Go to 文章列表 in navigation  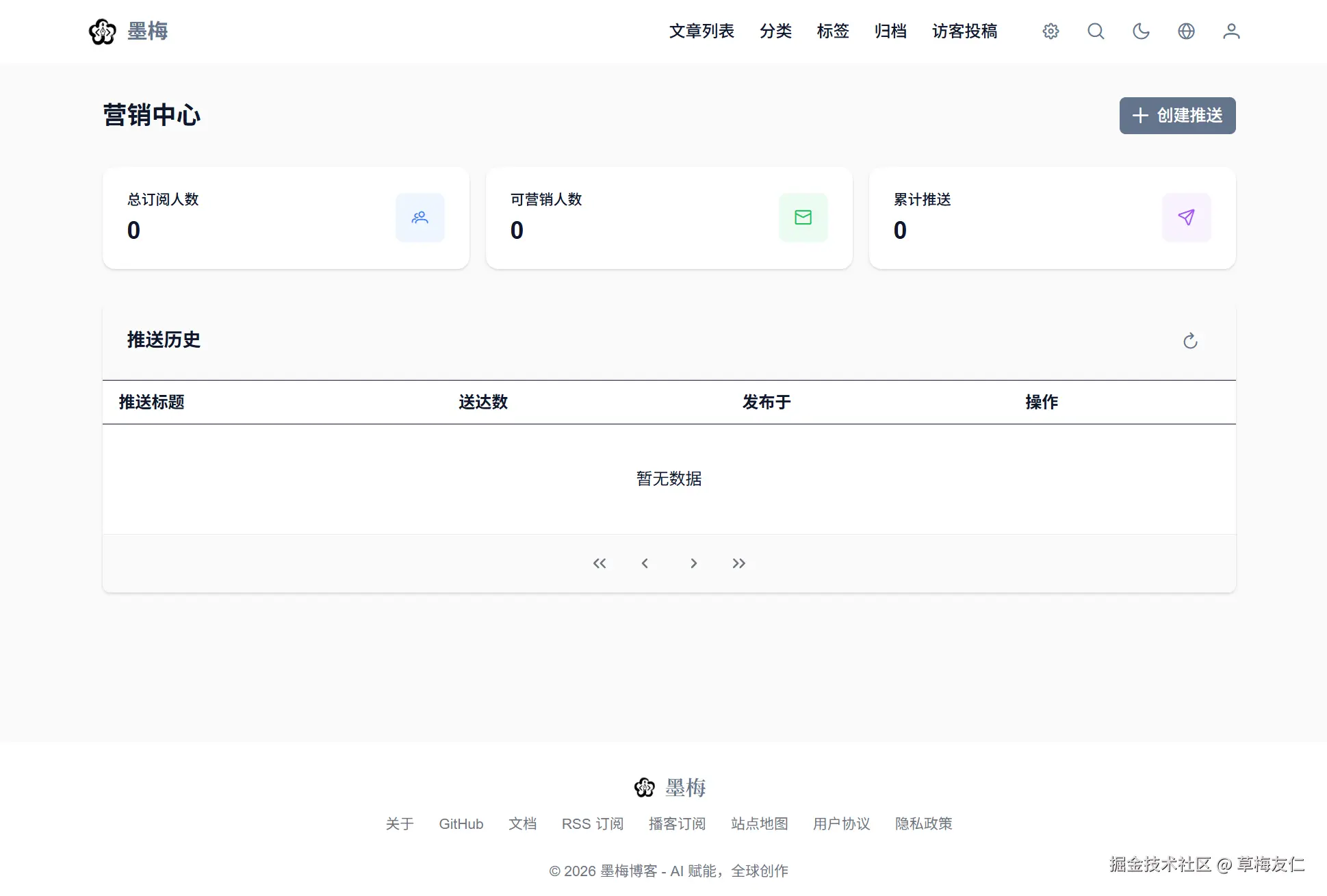[701, 31]
